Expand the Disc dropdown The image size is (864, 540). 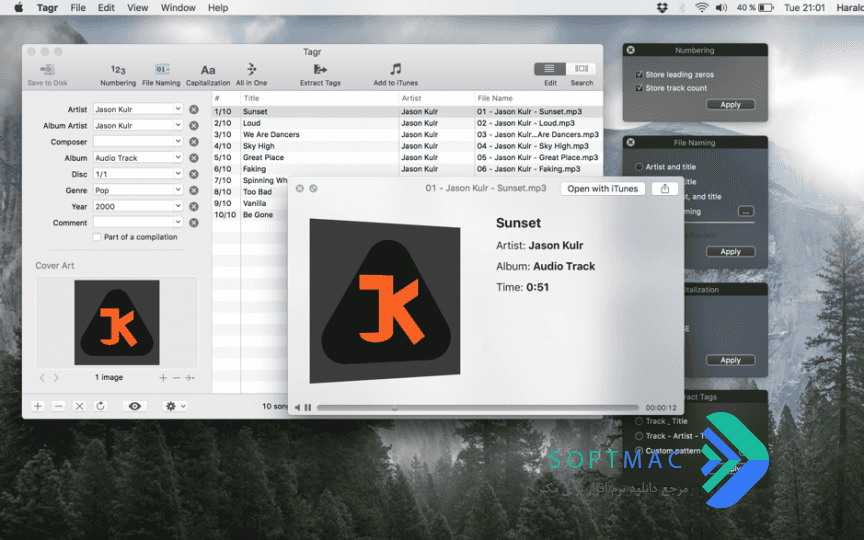178,174
